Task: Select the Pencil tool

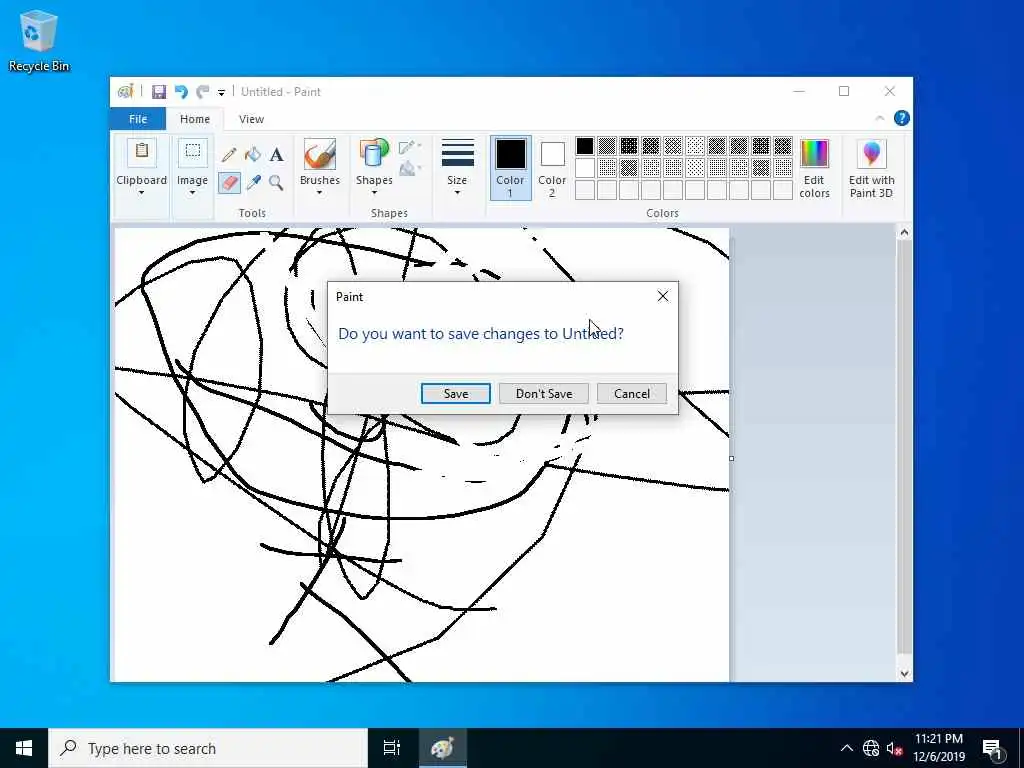Action: pos(229,155)
